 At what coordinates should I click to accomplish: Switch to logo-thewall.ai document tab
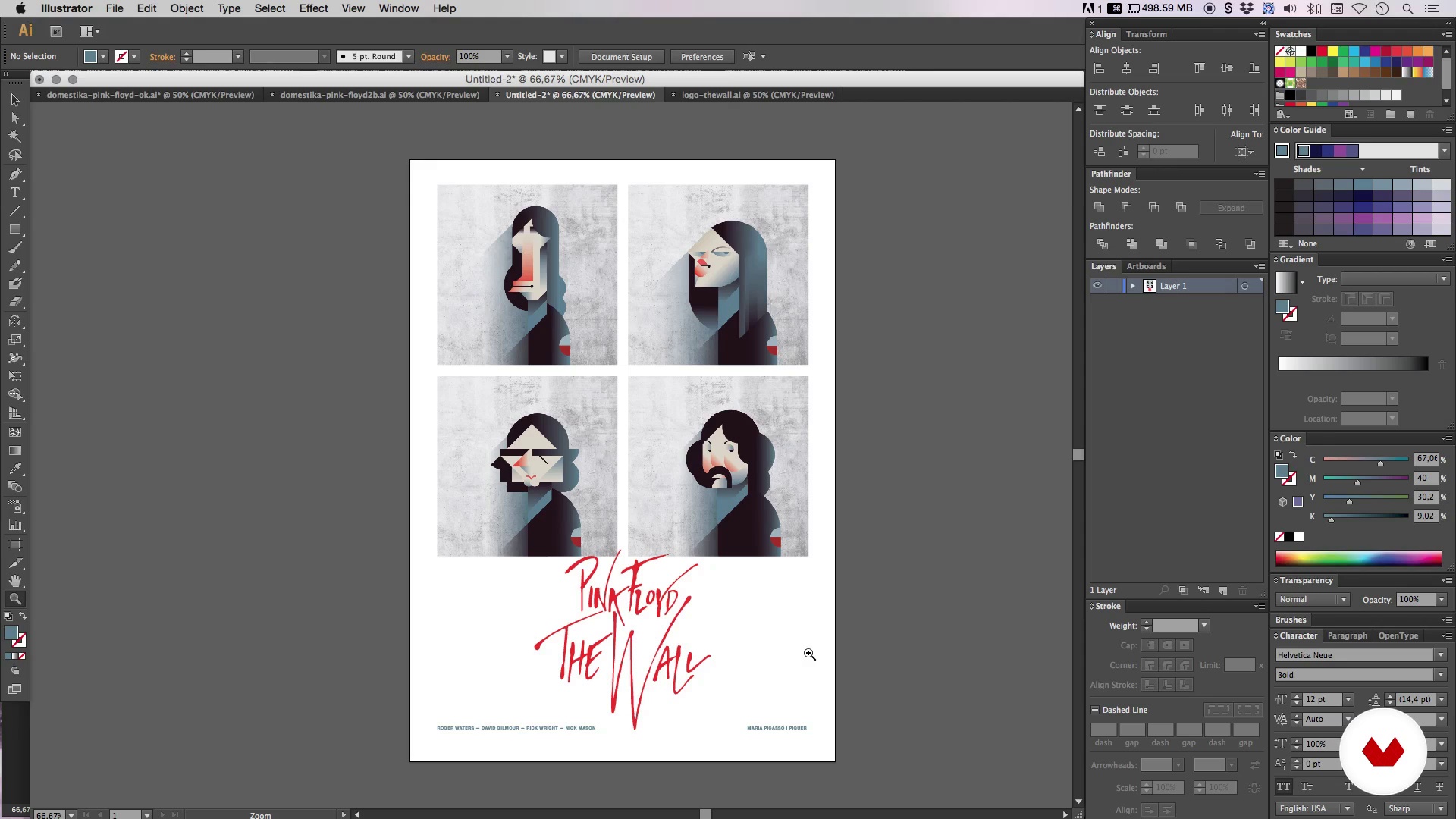click(757, 95)
